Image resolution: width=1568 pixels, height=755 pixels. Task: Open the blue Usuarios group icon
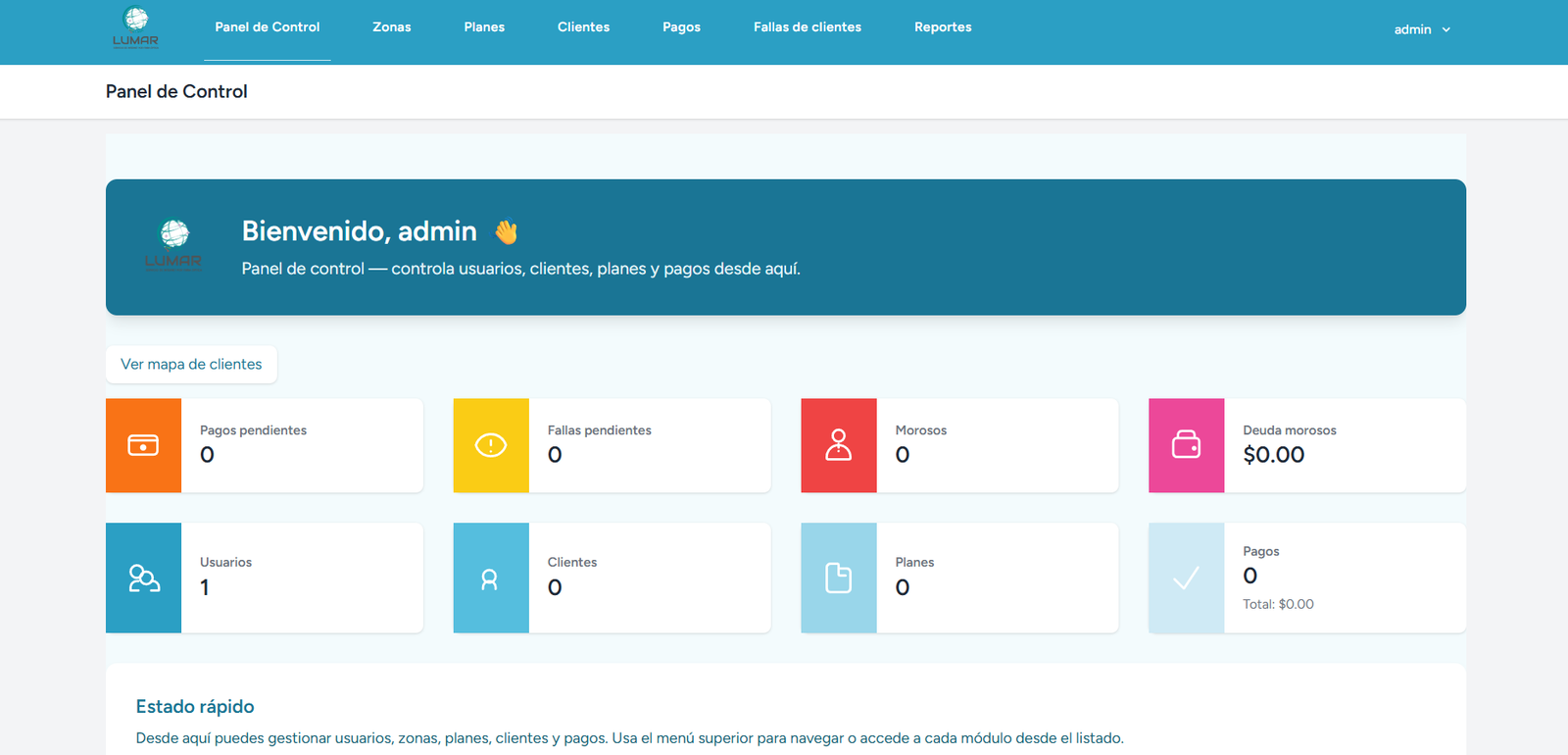(143, 578)
